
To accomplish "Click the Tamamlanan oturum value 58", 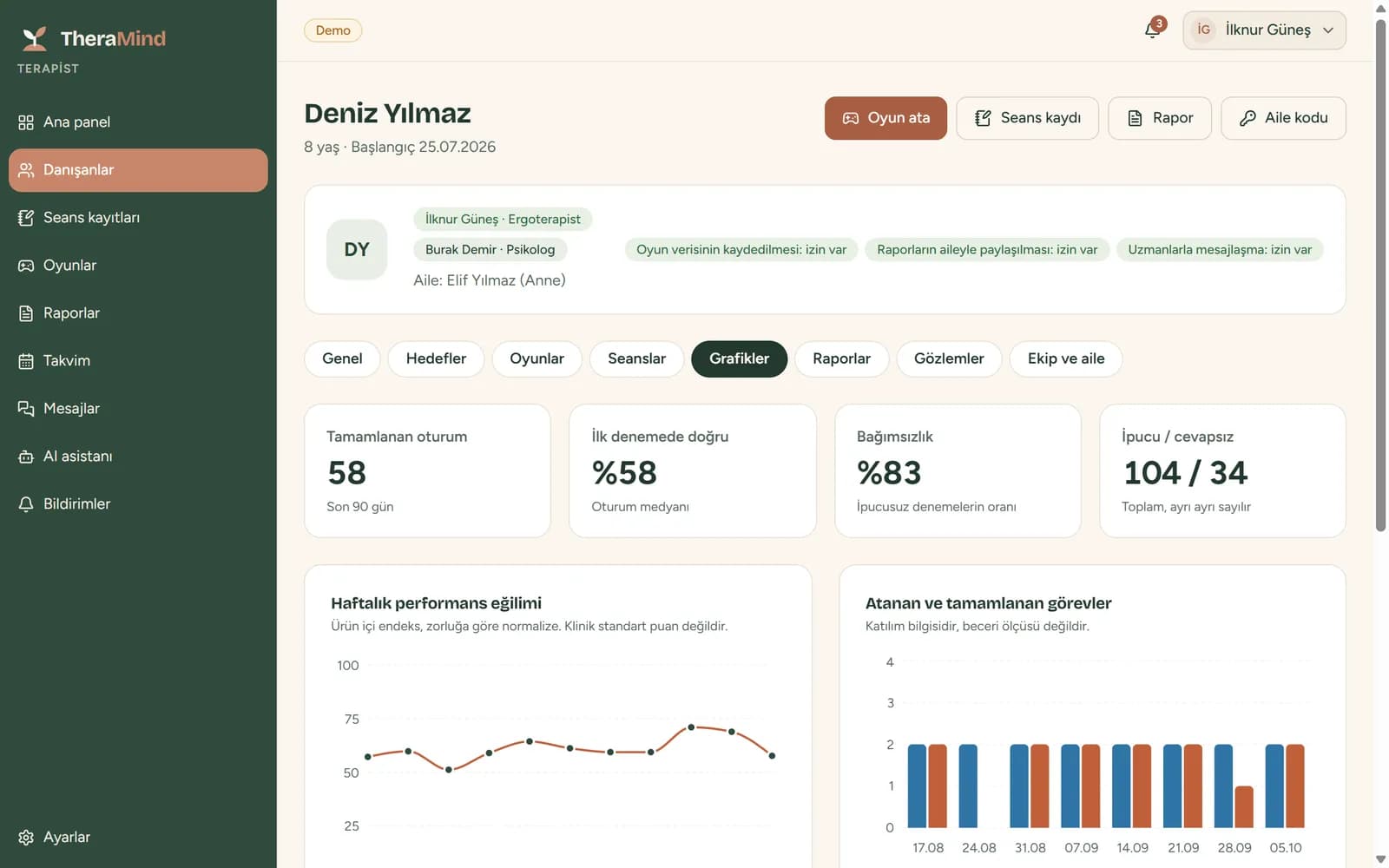I will (347, 473).
